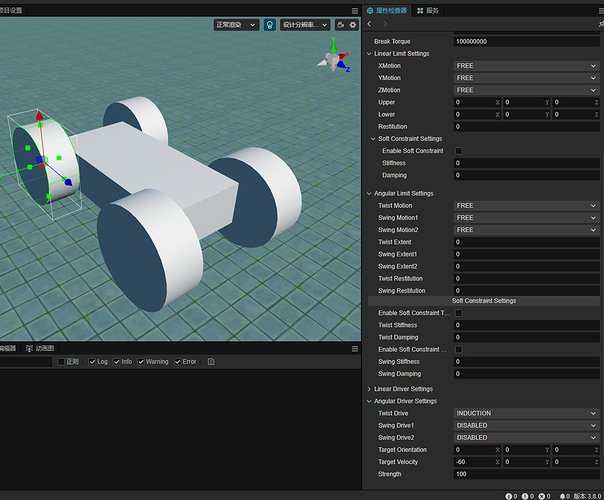Switch to the 服务 tab
604x500 pixels.
point(426,9)
